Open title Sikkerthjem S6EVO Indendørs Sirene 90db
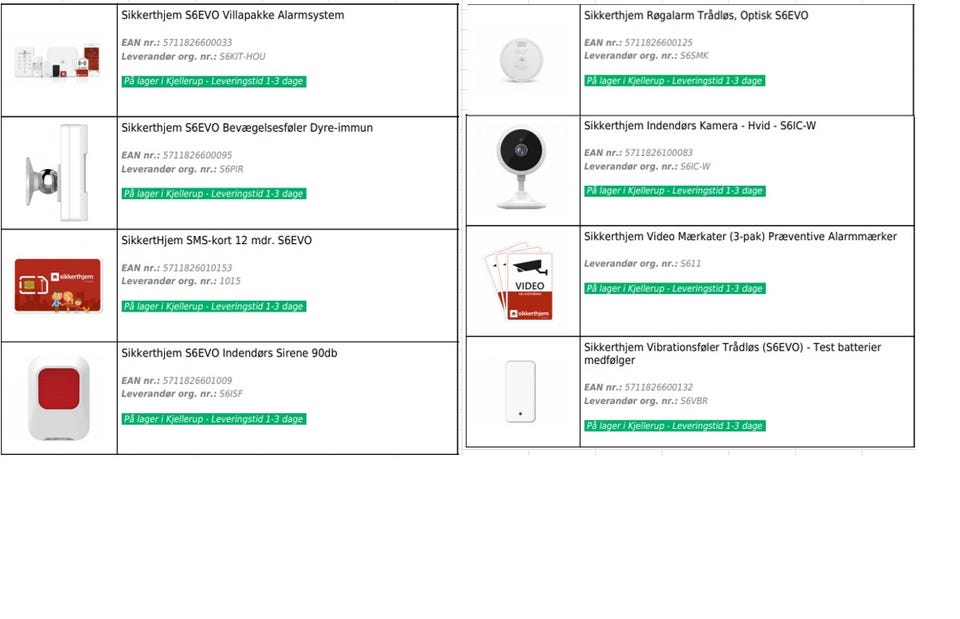Viewport: 960px width, 619px height. 229,353
